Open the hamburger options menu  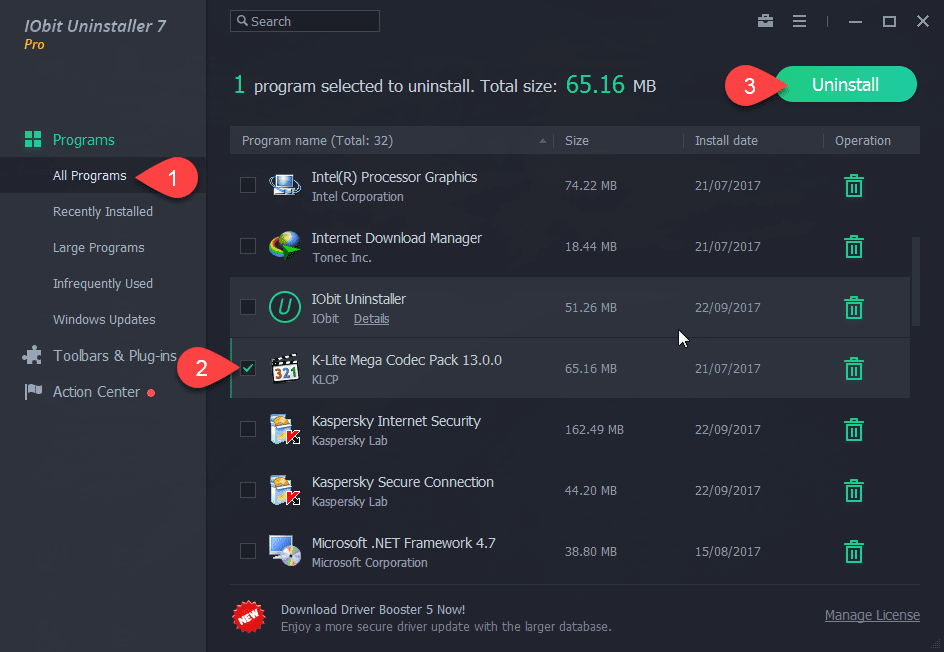click(x=800, y=21)
